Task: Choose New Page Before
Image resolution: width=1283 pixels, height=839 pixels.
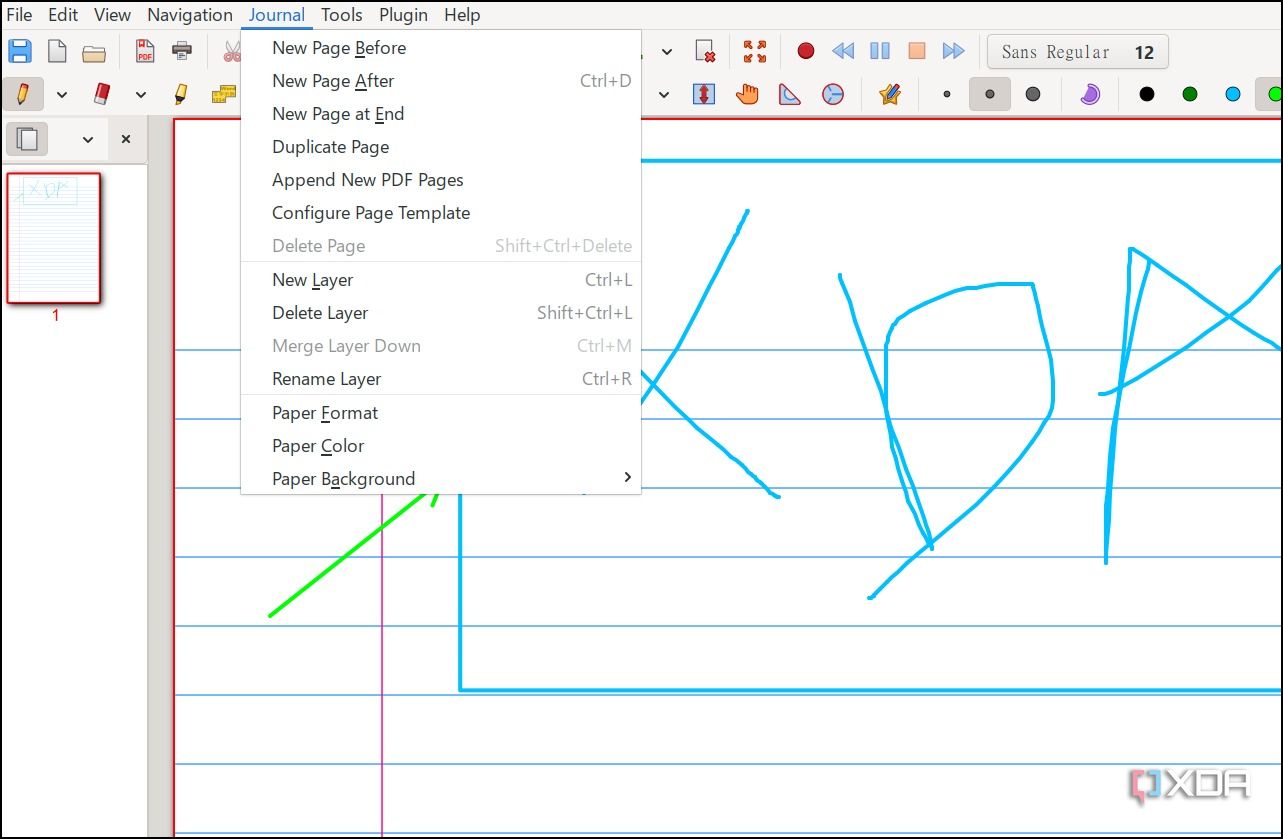Action: coord(441,48)
